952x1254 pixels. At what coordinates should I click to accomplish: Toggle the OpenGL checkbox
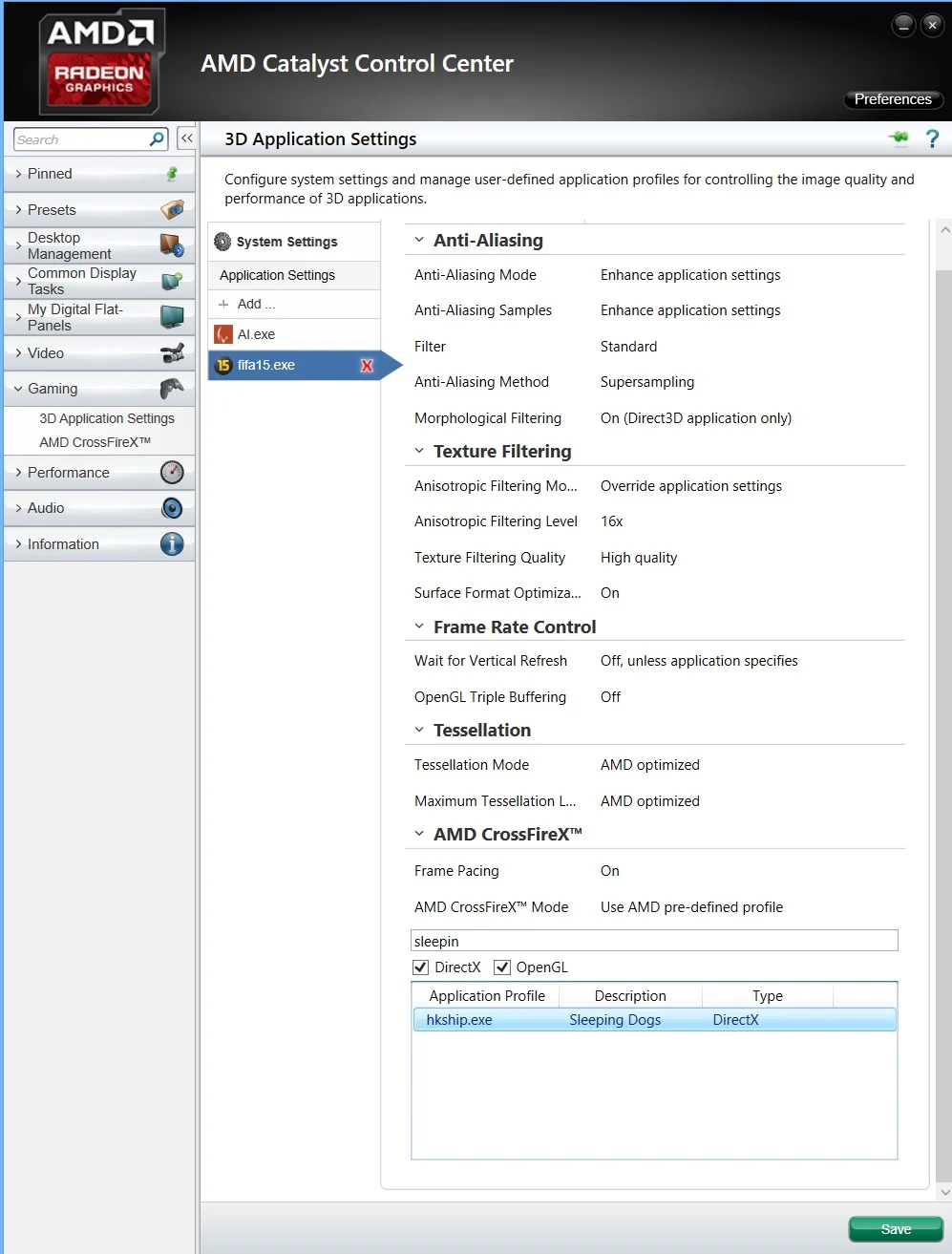tap(502, 967)
